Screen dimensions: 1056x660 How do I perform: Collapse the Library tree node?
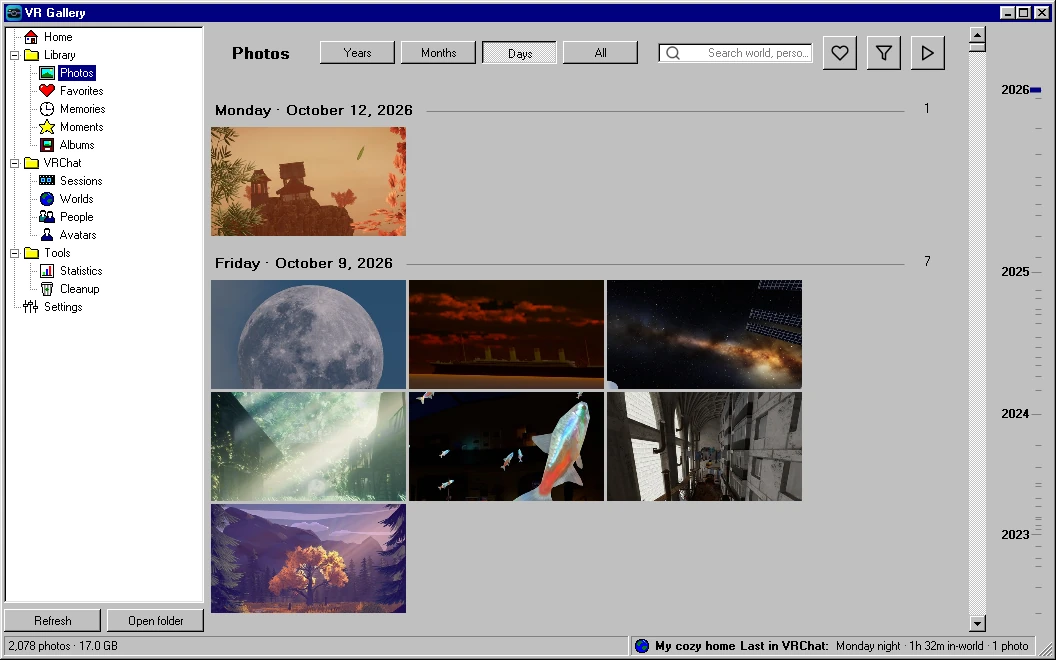tap(14, 55)
